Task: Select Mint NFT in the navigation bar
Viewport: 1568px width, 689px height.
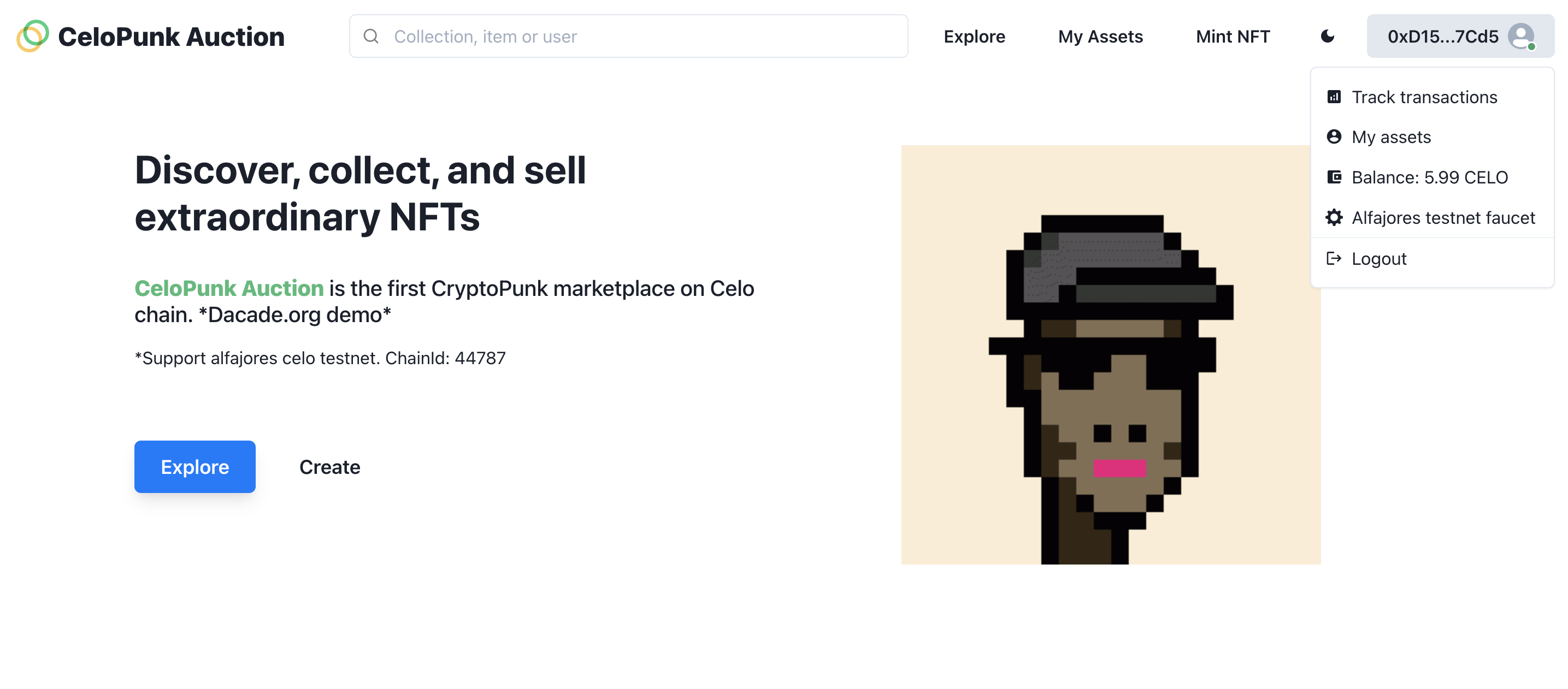Action: 1231,37
